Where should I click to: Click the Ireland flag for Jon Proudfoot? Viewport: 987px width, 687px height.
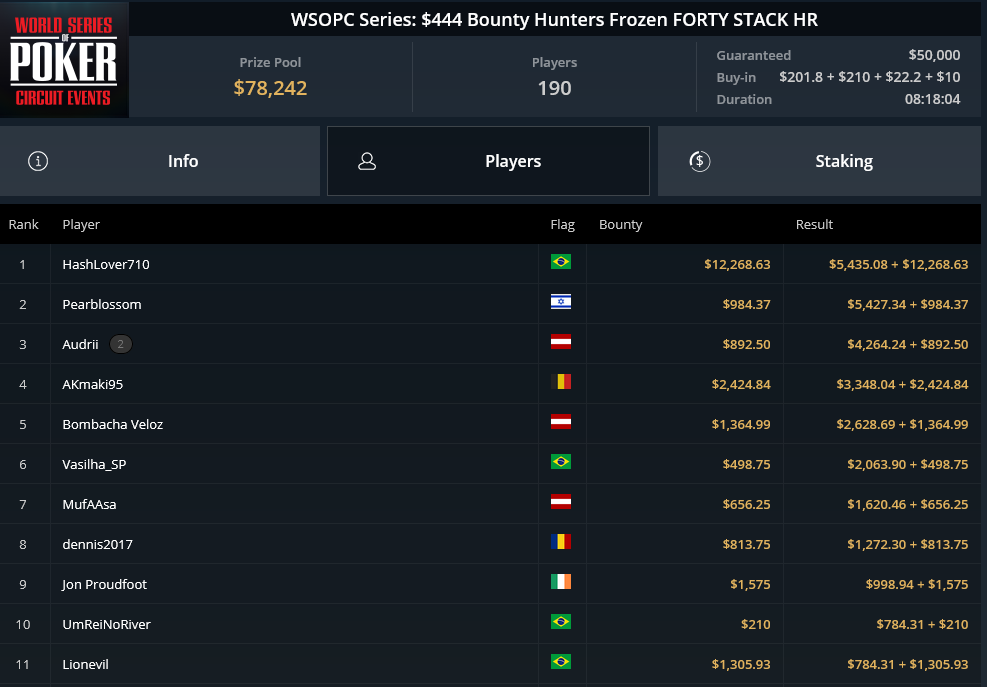tap(561, 582)
